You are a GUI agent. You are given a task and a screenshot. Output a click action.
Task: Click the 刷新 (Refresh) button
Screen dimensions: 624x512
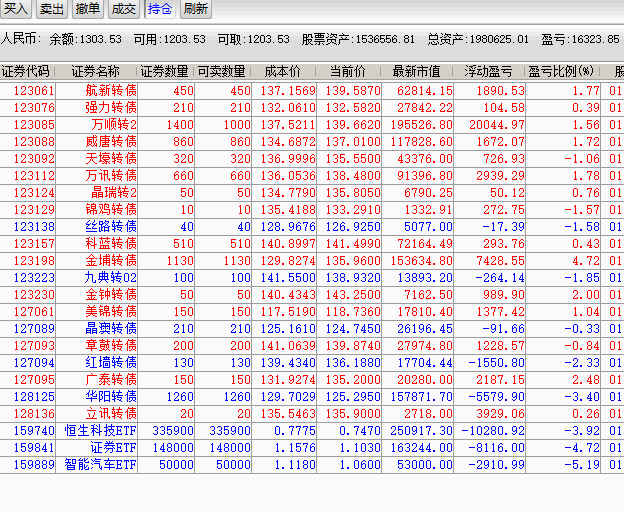[196, 8]
